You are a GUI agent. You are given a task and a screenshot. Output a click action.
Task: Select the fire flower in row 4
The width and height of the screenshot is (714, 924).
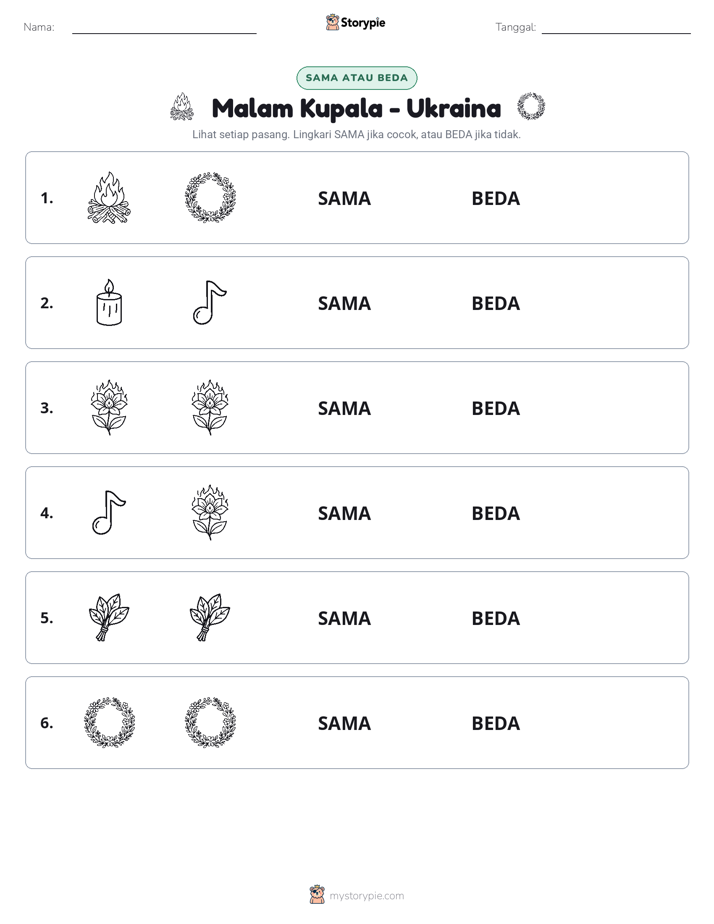pyautogui.click(x=210, y=512)
